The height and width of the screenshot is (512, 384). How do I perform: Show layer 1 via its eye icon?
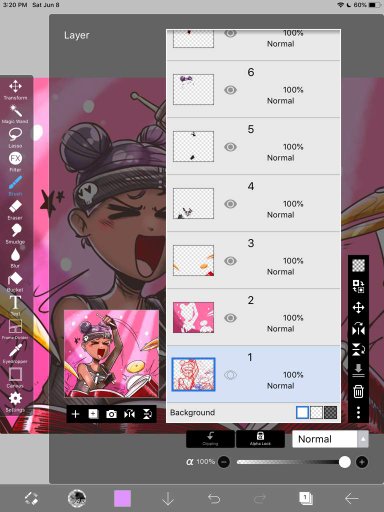click(x=230, y=375)
